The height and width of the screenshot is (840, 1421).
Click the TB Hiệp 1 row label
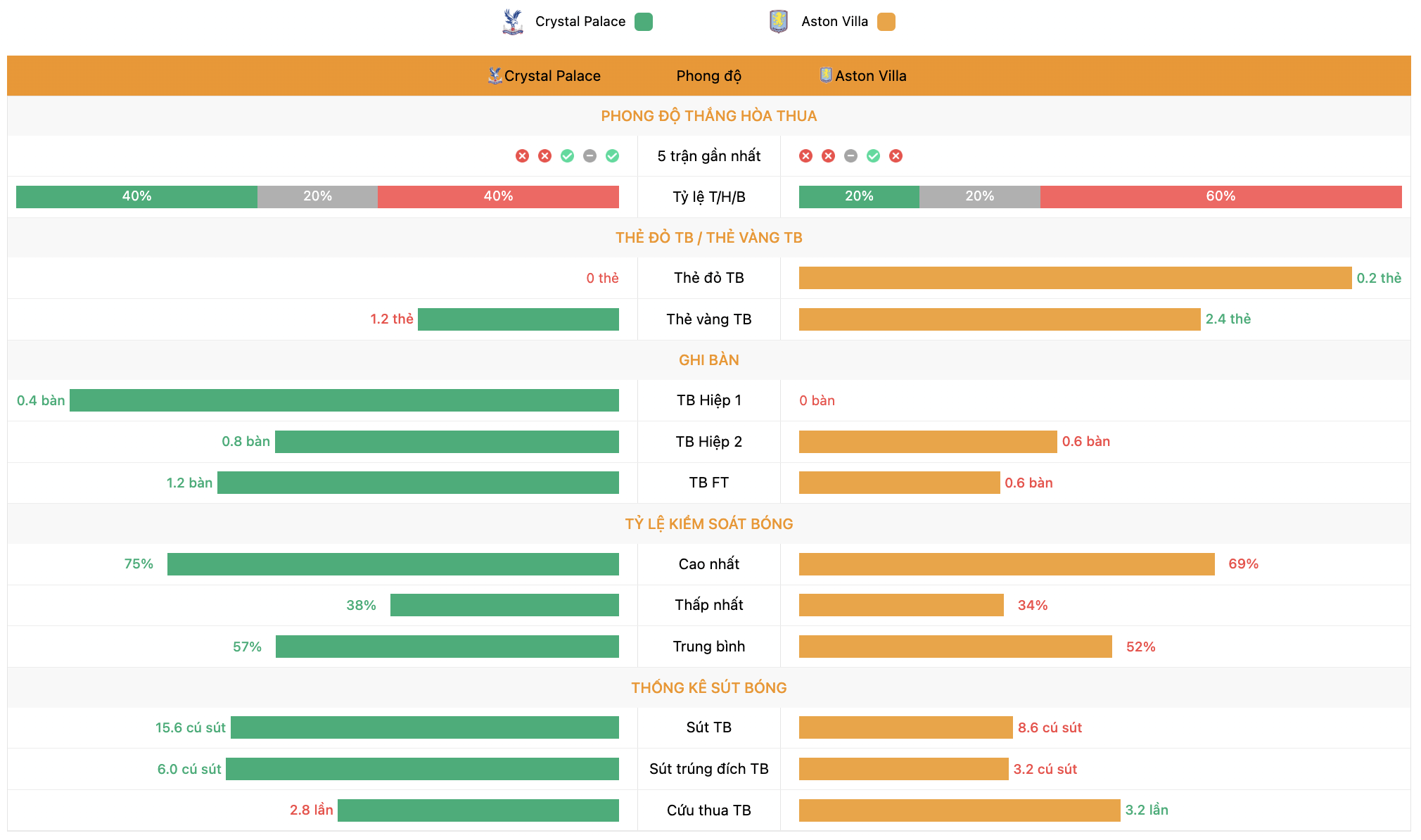pyautogui.click(x=709, y=400)
